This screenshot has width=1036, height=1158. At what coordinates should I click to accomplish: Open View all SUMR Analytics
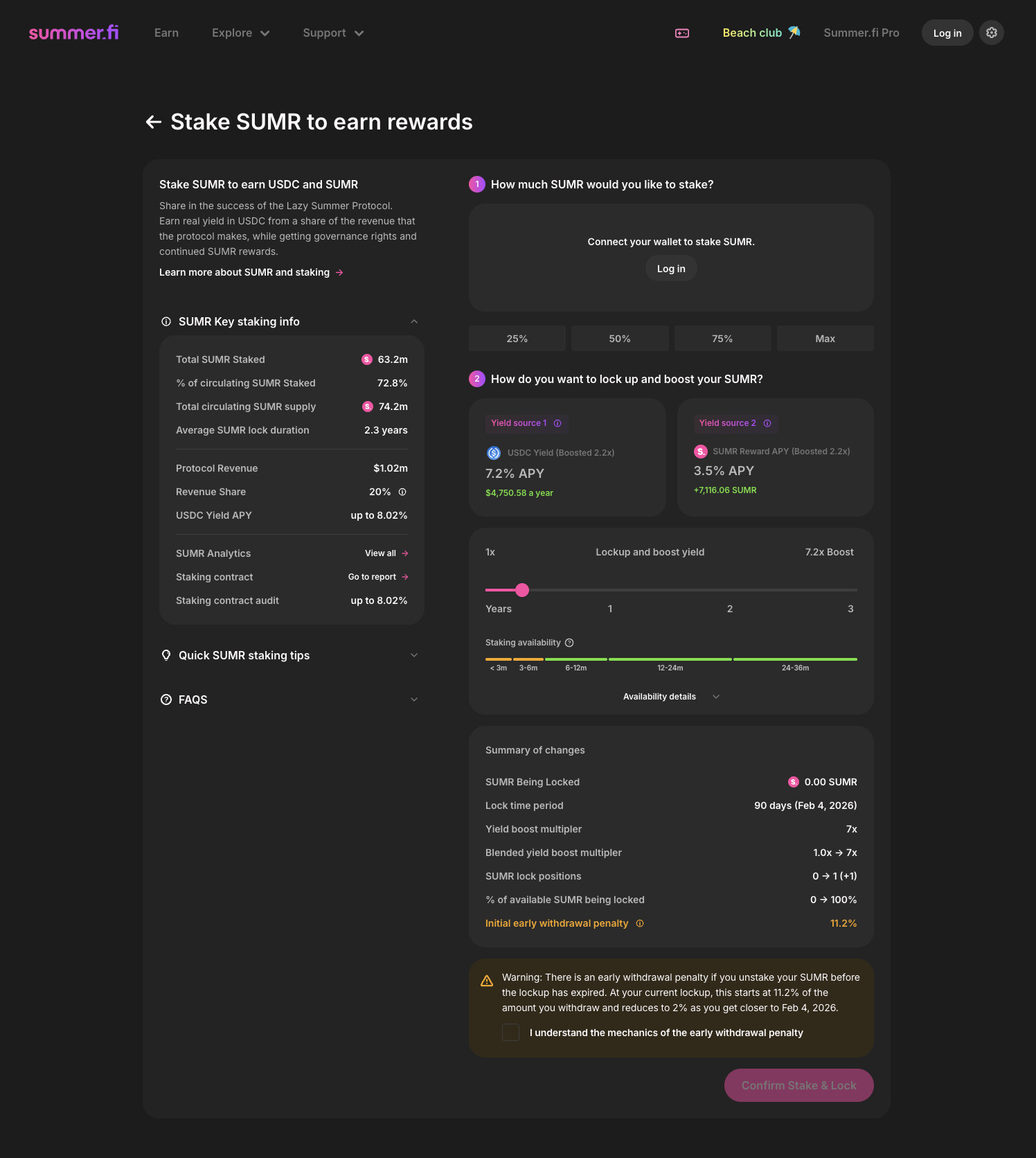click(386, 553)
